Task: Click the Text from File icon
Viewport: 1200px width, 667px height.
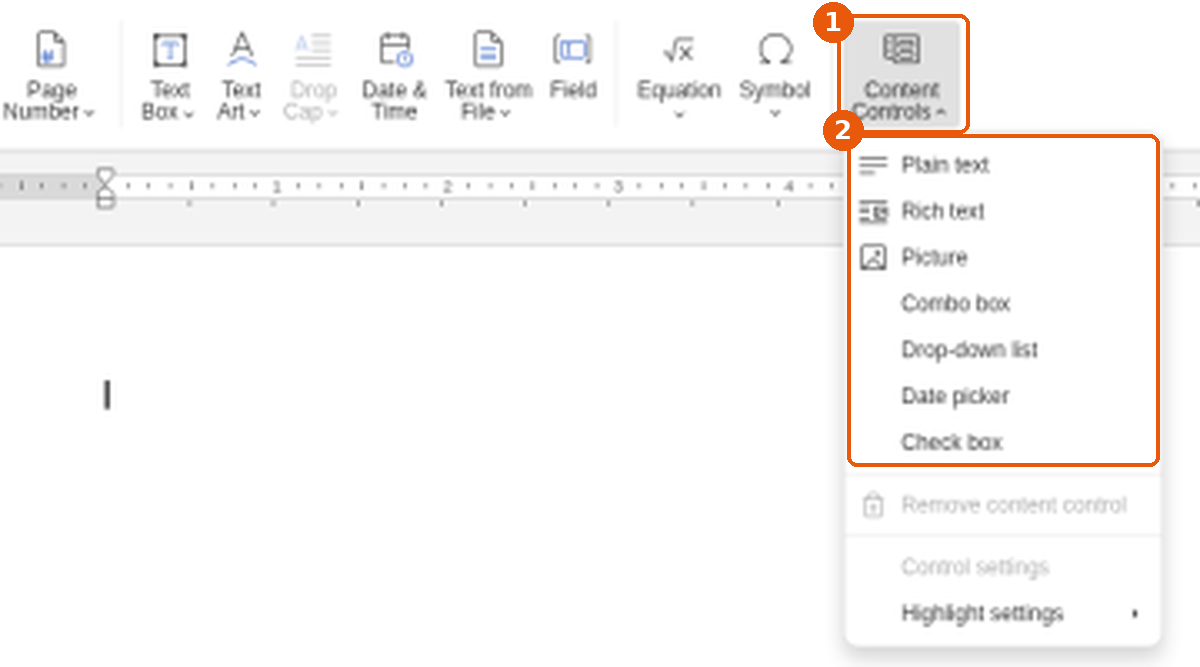Action: click(488, 49)
